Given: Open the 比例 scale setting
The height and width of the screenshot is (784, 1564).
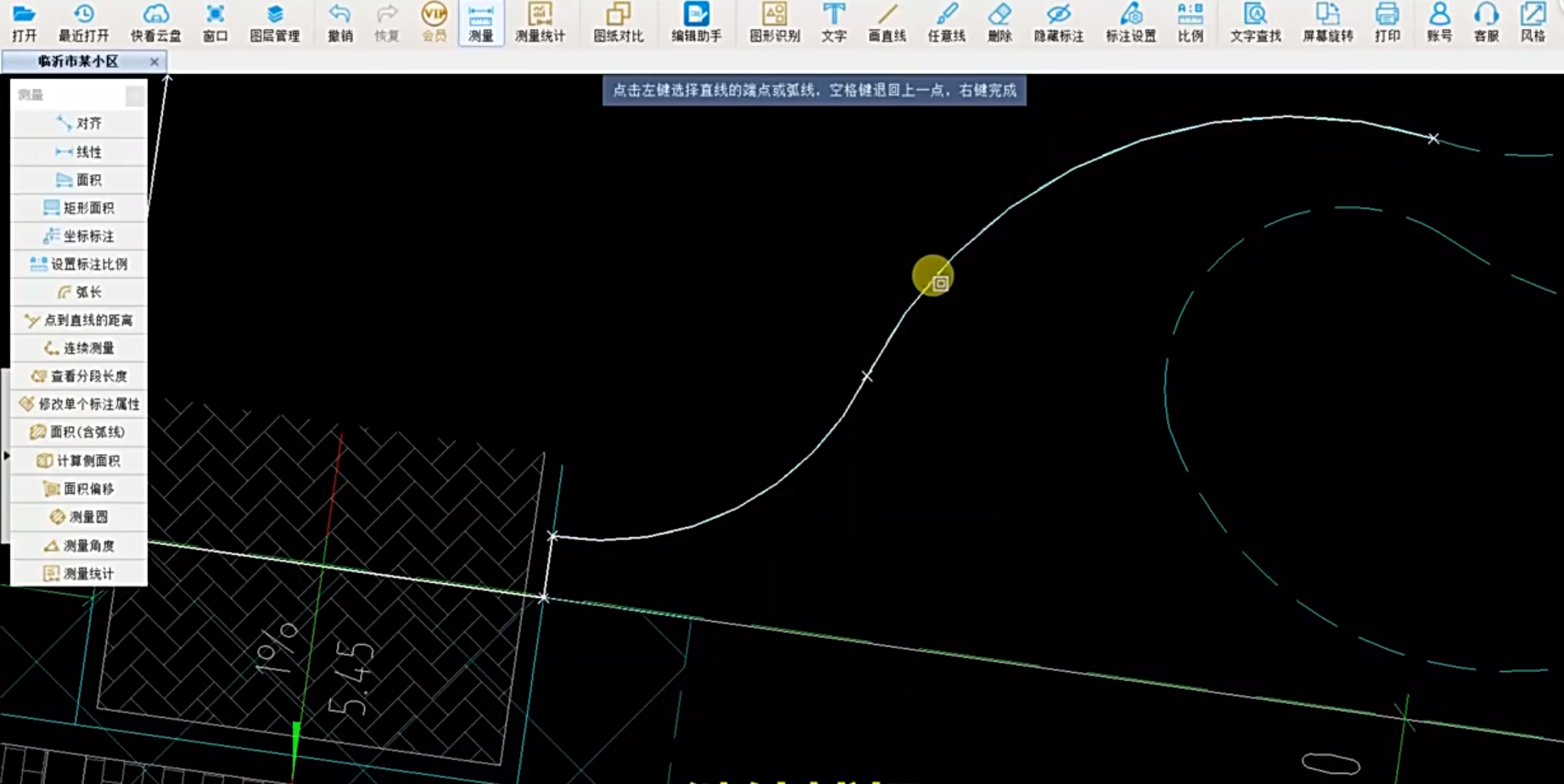Looking at the screenshot, I should coord(1191,23).
